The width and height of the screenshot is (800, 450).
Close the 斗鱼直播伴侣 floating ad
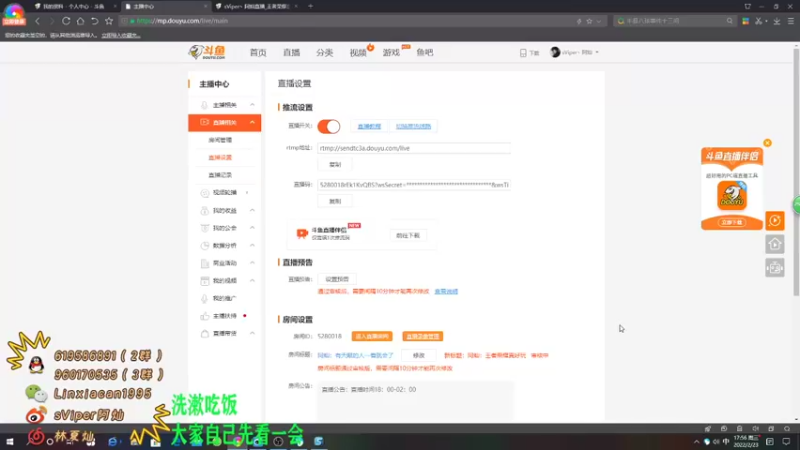pyautogui.click(x=767, y=143)
